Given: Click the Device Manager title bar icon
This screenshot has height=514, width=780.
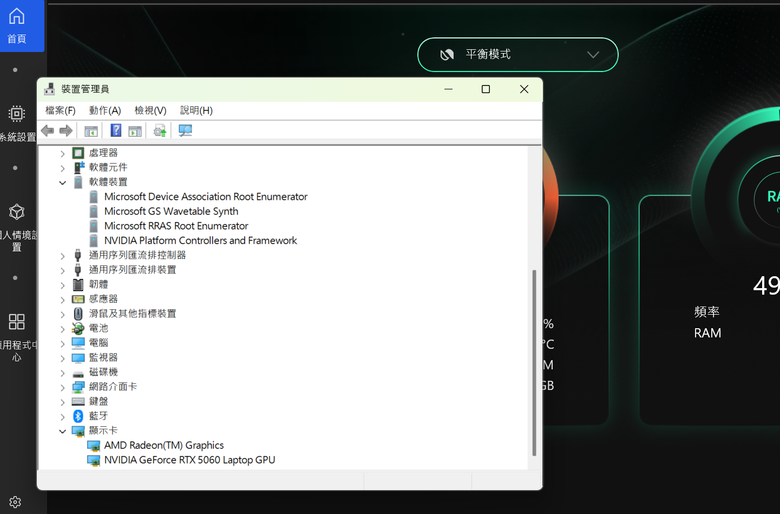Looking at the screenshot, I should click(49, 89).
